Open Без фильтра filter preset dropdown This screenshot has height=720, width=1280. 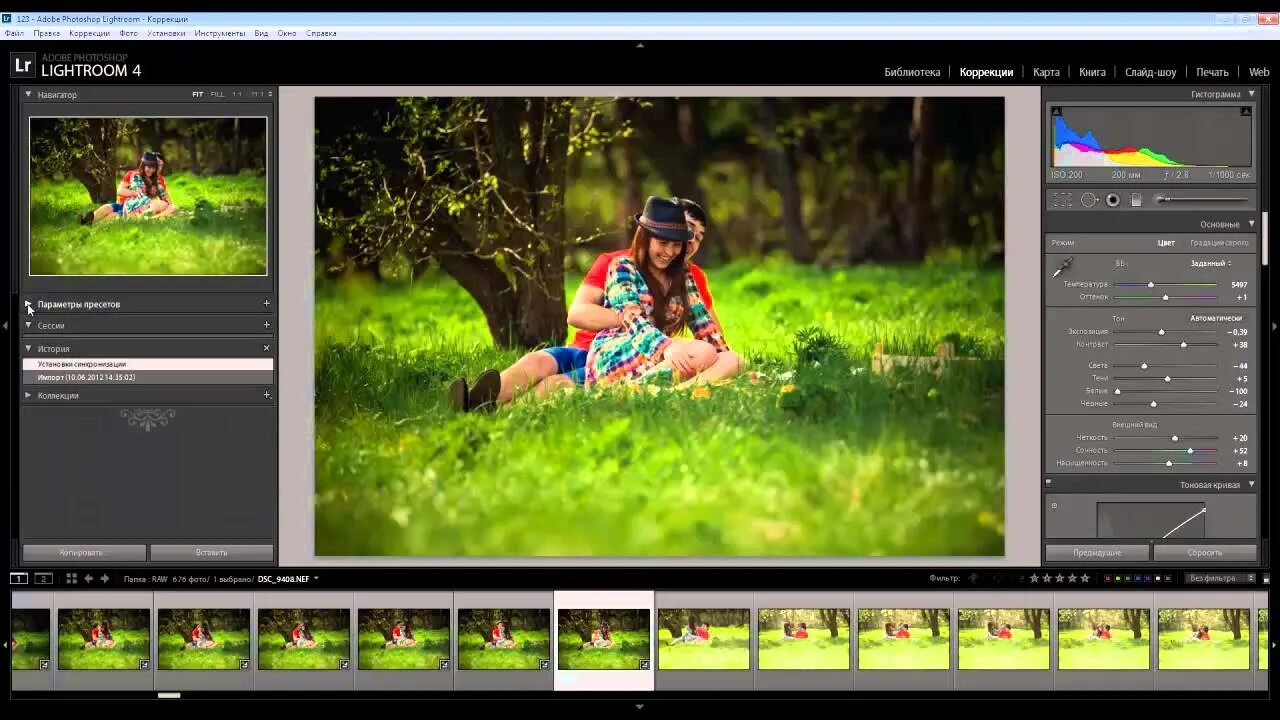1222,578
